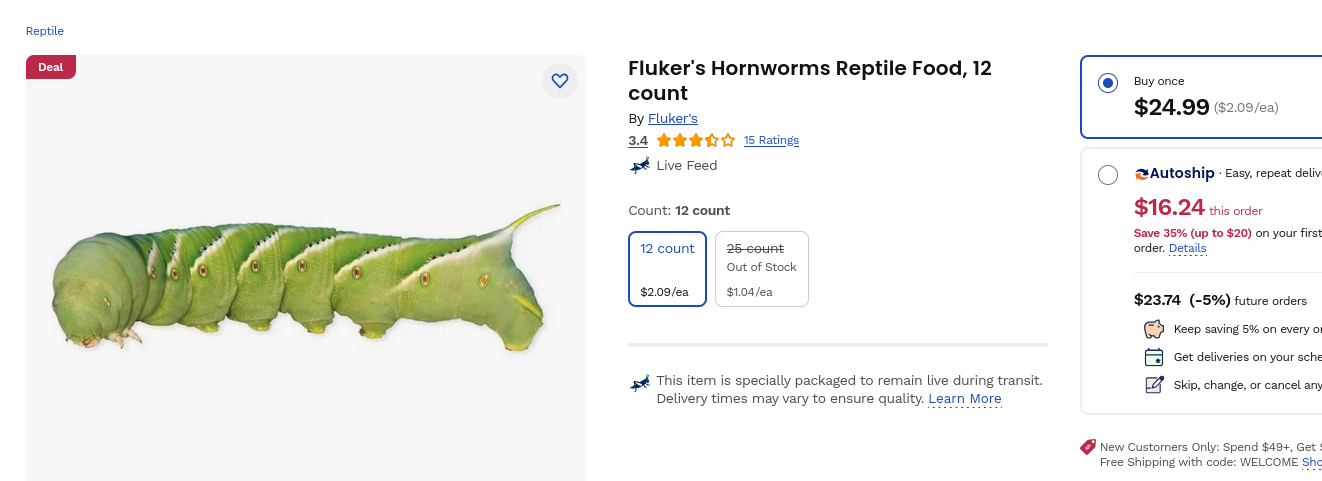Click the heart favorite icon
This screenshot has height=481, width=1322.
tap(560, 81)
